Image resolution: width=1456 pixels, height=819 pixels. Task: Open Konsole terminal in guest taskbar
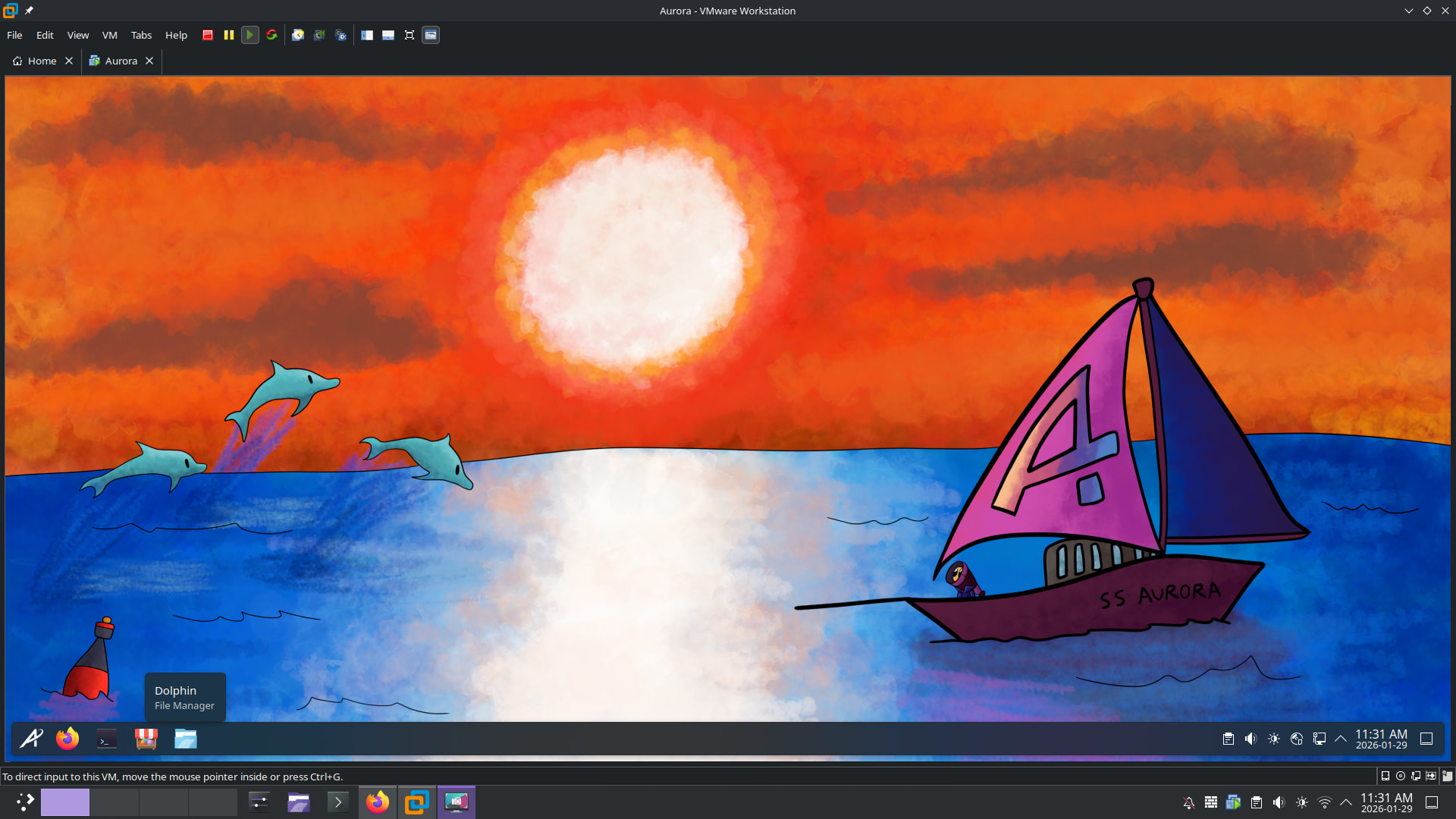pos(107,739)
